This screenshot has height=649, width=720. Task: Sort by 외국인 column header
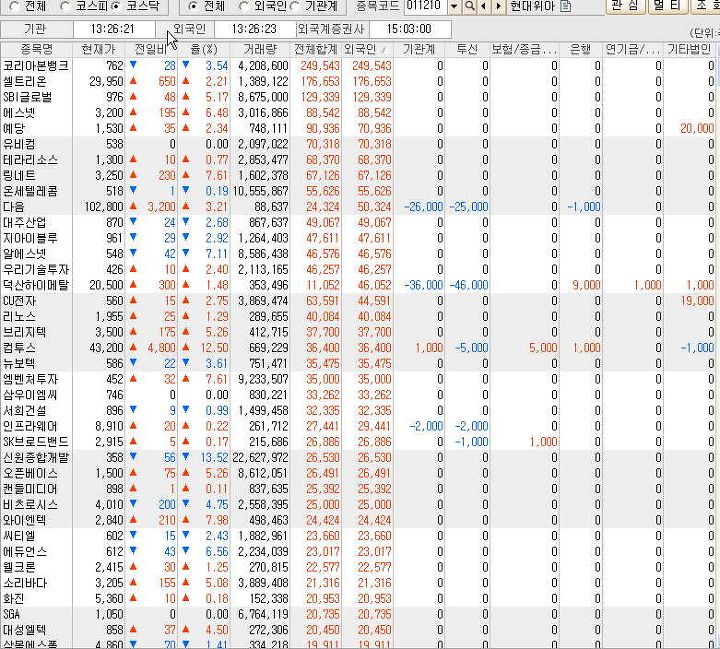tap(367, 49)
